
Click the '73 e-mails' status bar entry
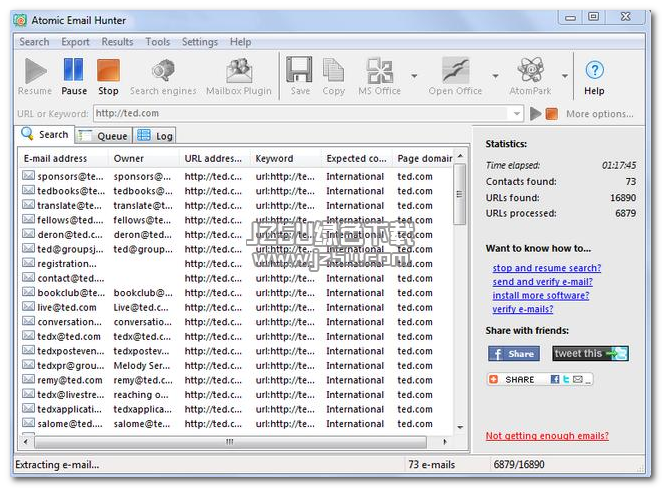431,465
